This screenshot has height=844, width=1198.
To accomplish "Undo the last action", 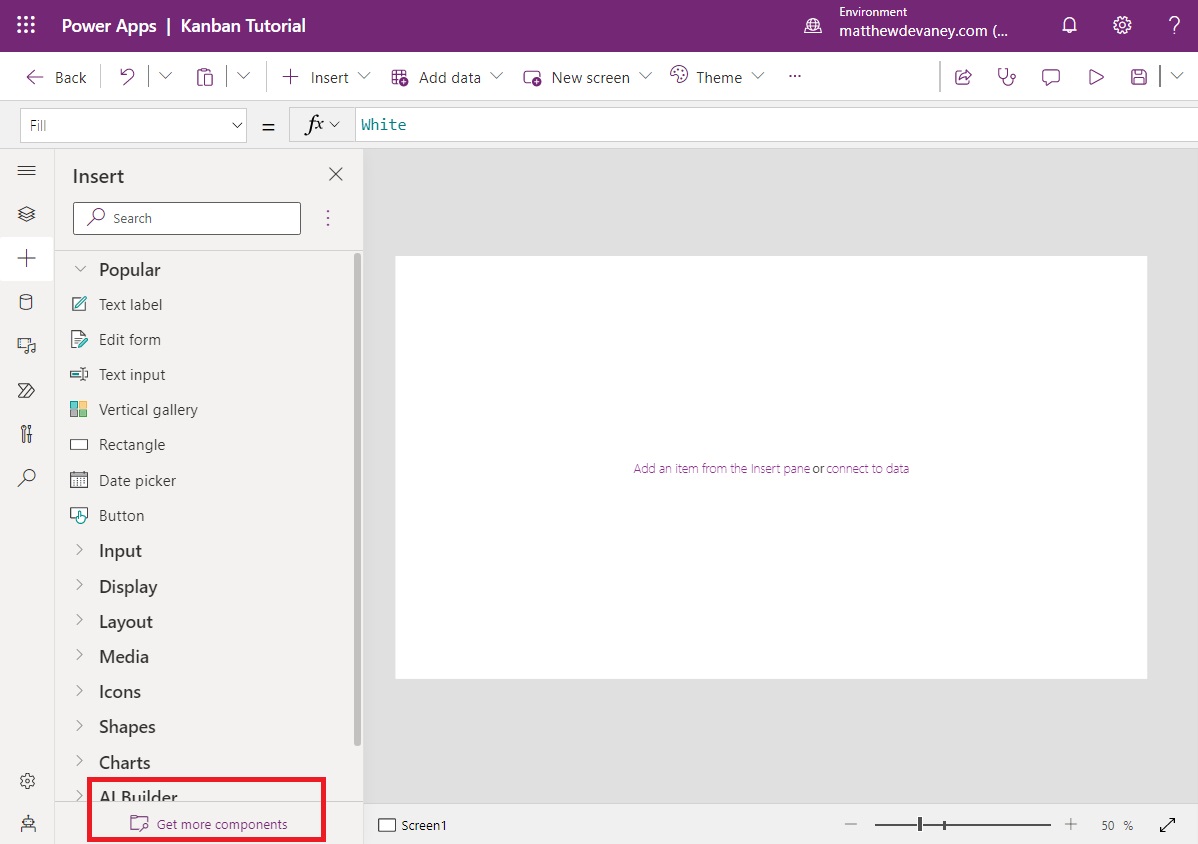I will pyautogui.click(x=127, y=76).
